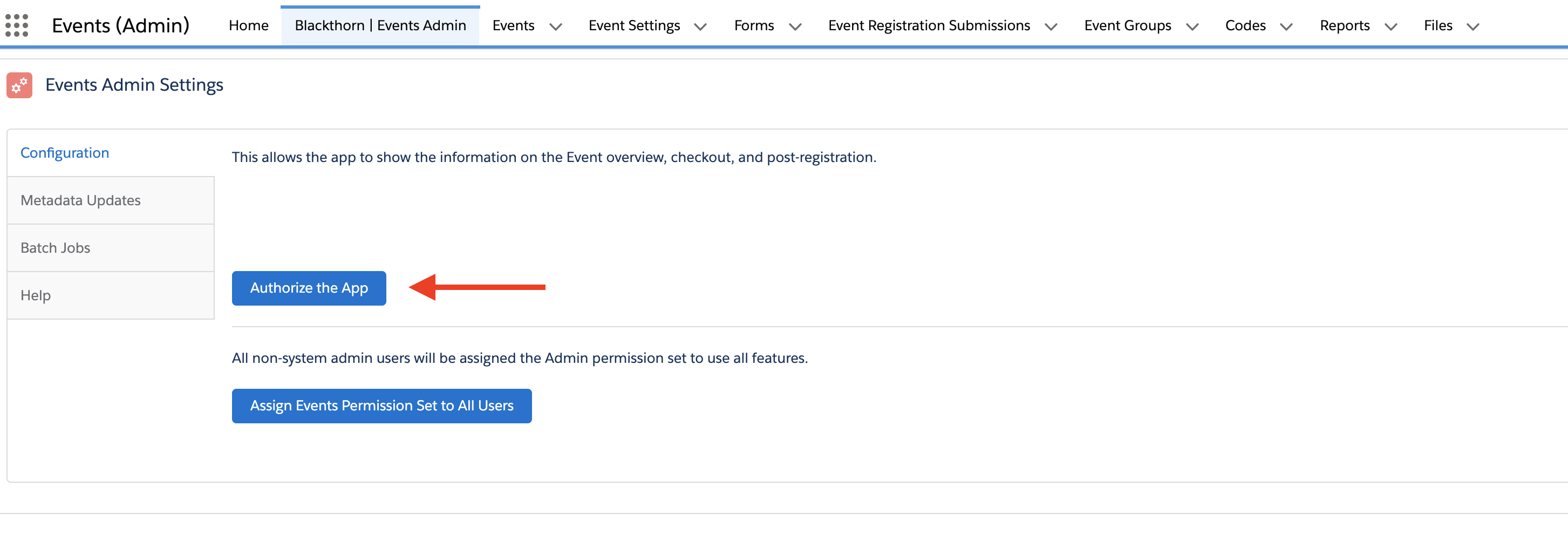This screenshot has width=1568, height=554.
Task: Open the App Launcher dots grid
Action: pos(17,25)
